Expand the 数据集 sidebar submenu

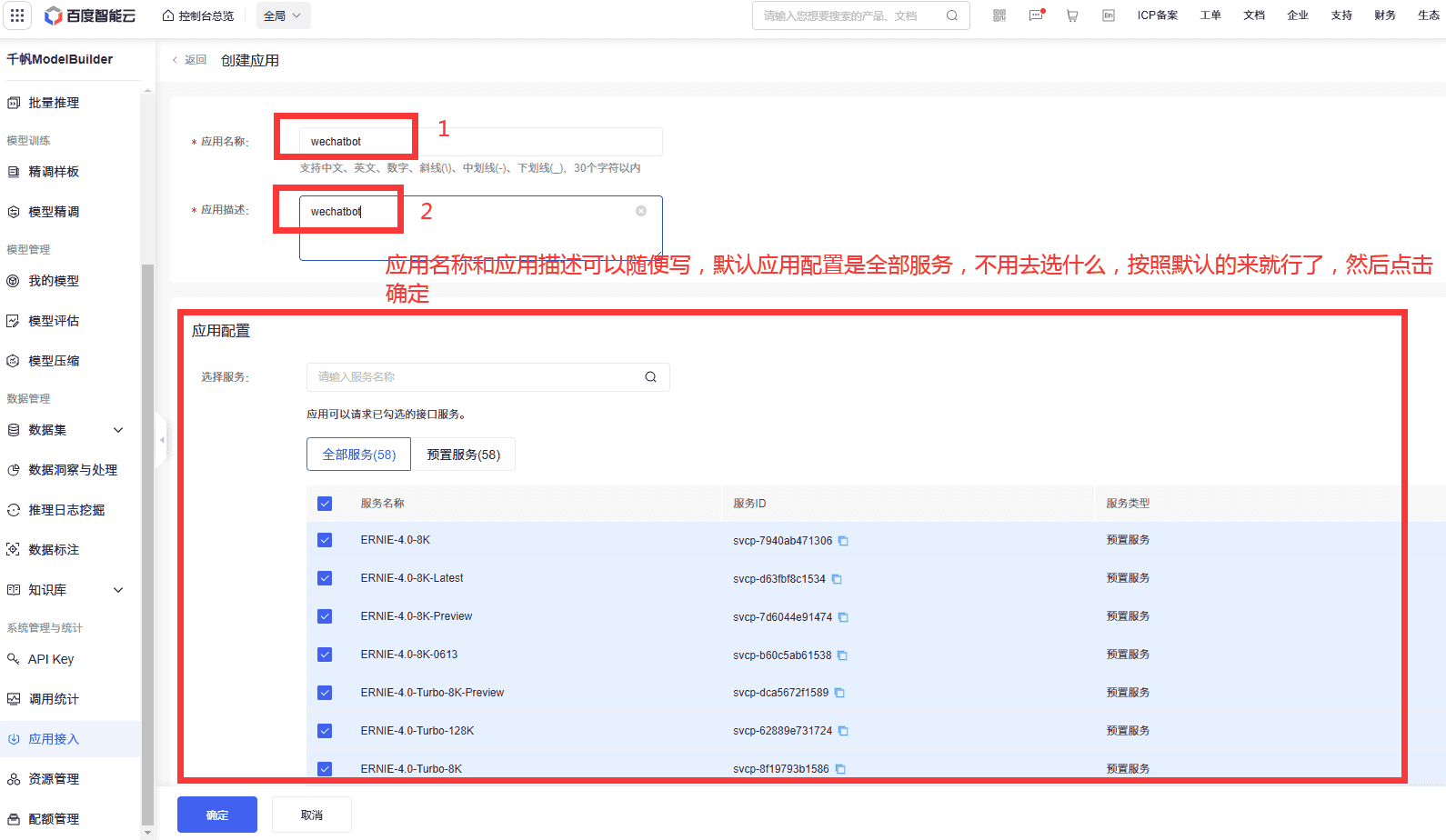point(118,430)
